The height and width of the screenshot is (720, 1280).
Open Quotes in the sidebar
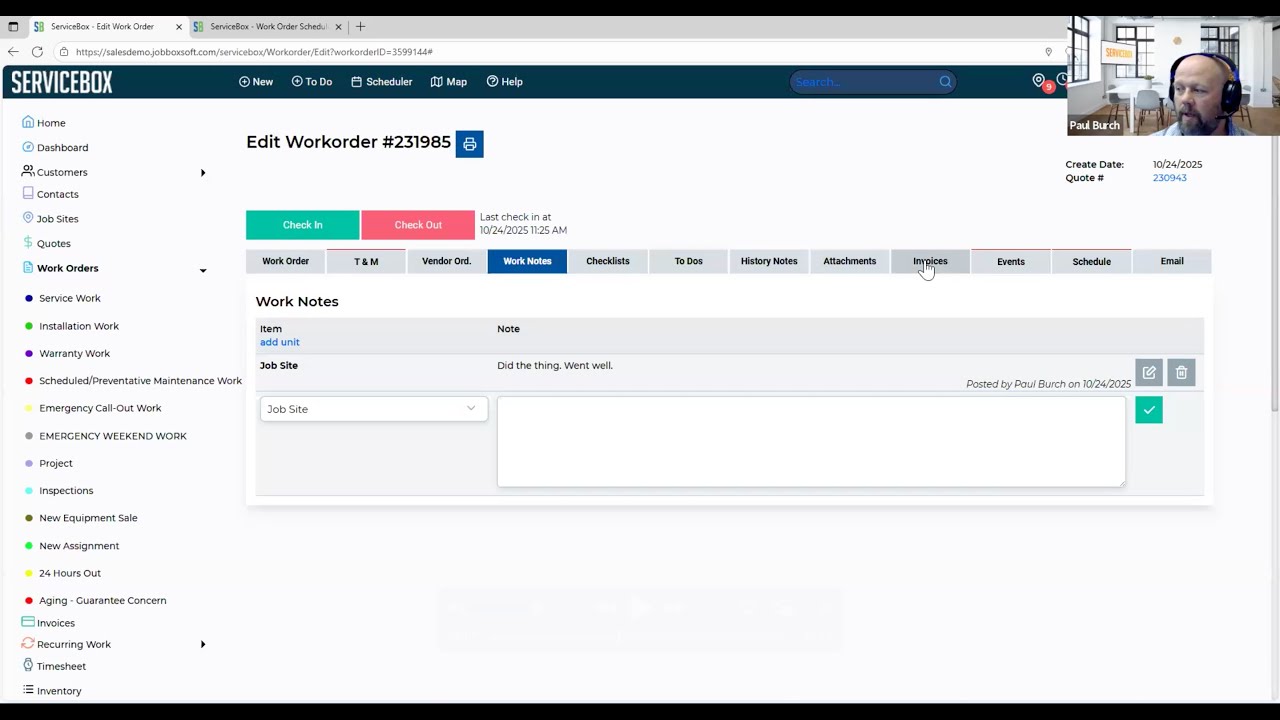[x=53, y=243]
